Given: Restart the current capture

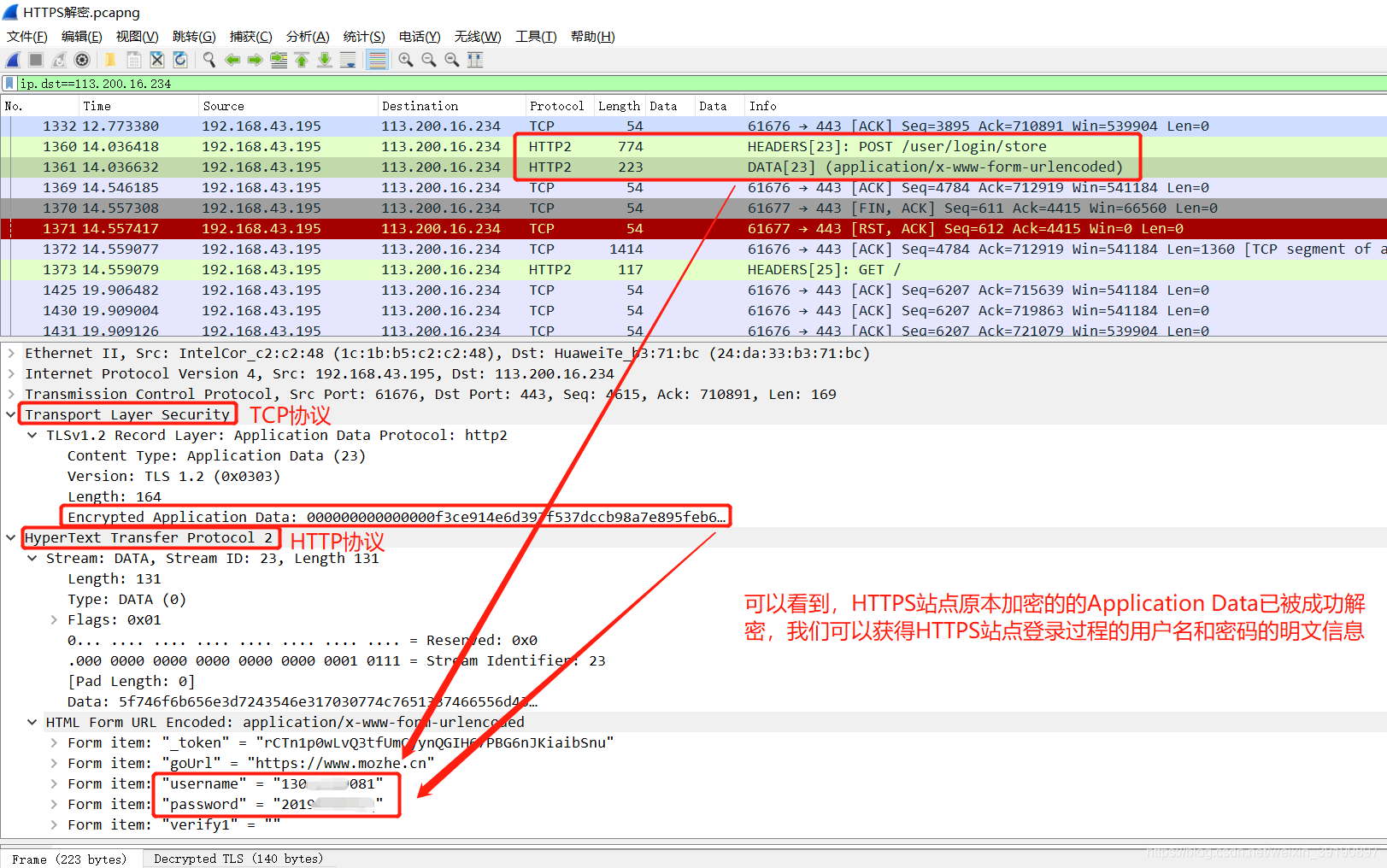Looking at the screenshot, I should (59, 60).
